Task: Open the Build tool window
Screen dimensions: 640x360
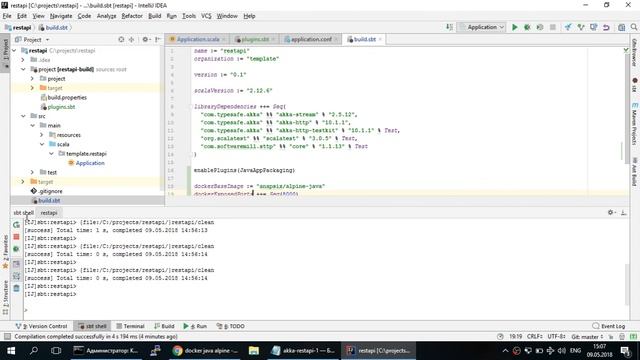Action: tap(164, 326)
